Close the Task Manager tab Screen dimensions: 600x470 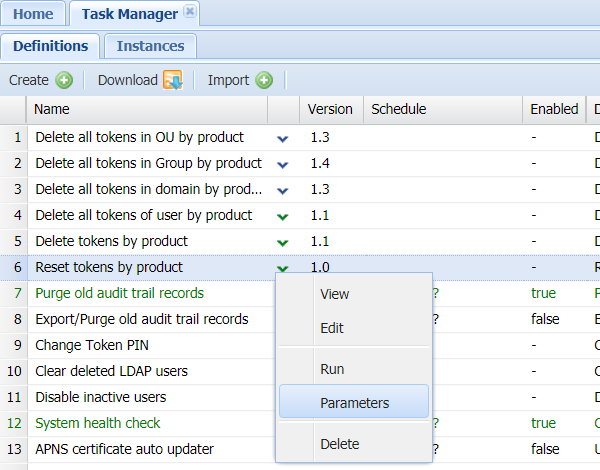190,13
